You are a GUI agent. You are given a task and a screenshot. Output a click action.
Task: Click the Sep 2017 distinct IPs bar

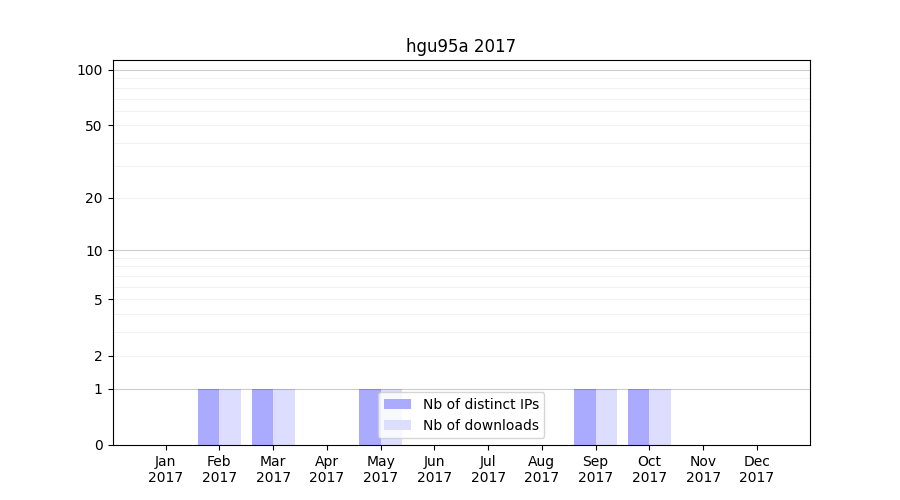[585, 417]
